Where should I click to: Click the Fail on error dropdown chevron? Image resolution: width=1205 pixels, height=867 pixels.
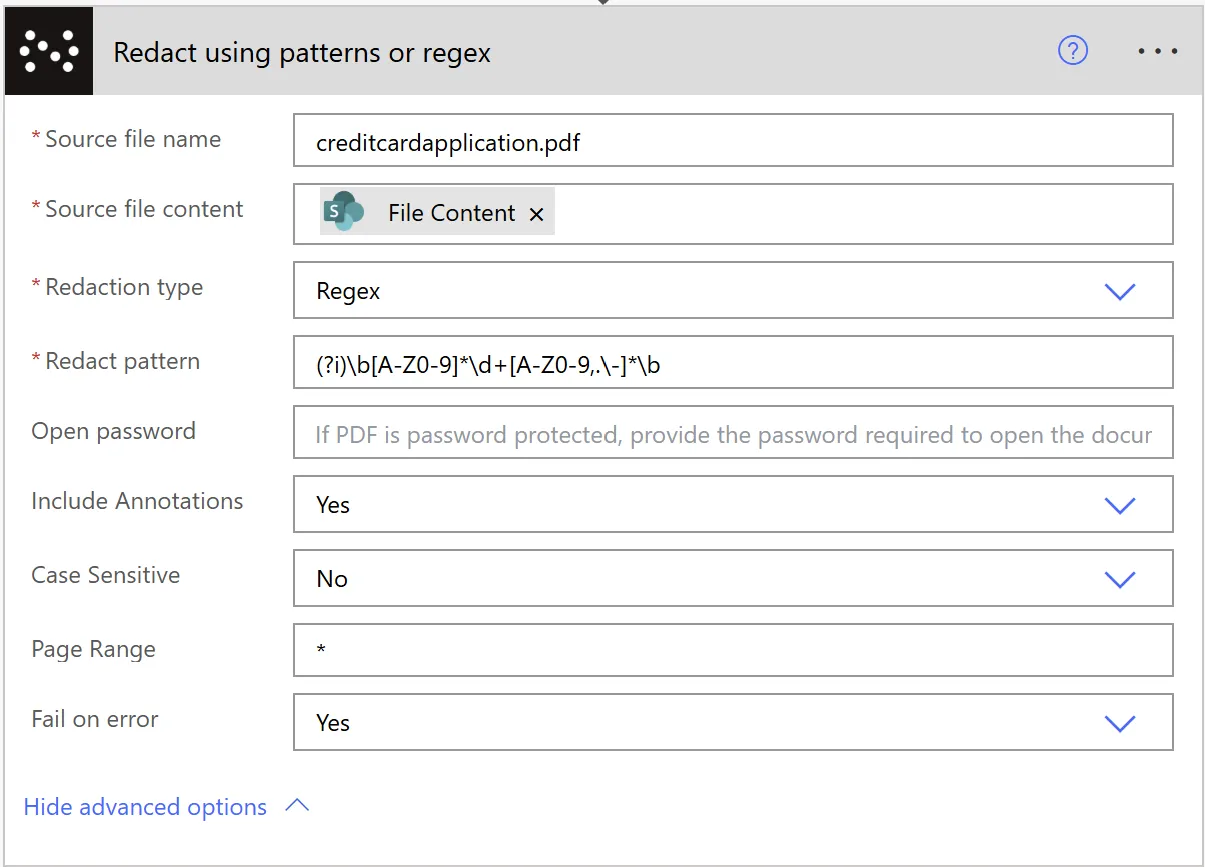tap(1119, 723)
